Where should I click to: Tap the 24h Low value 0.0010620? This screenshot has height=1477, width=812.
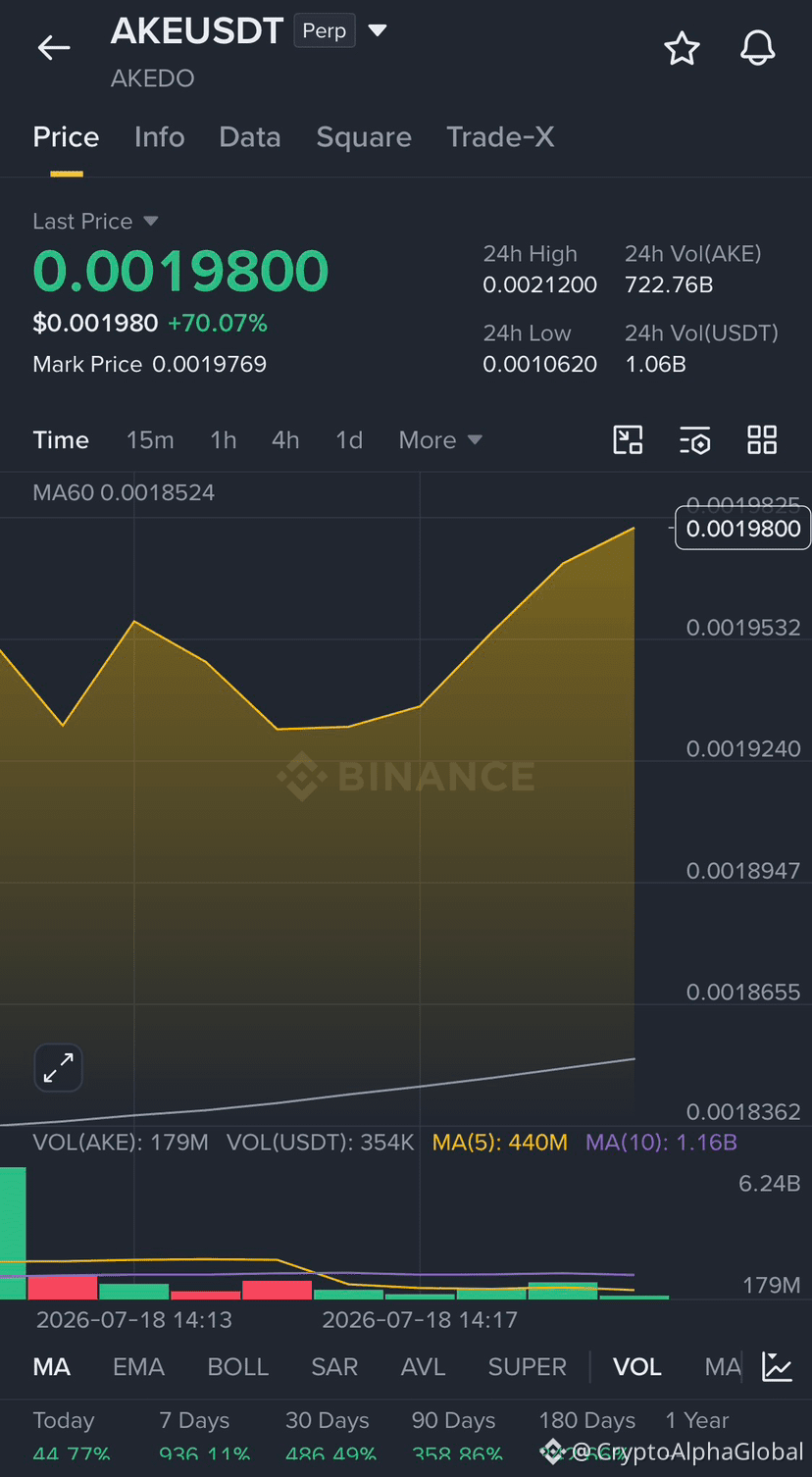pos(540,365)
